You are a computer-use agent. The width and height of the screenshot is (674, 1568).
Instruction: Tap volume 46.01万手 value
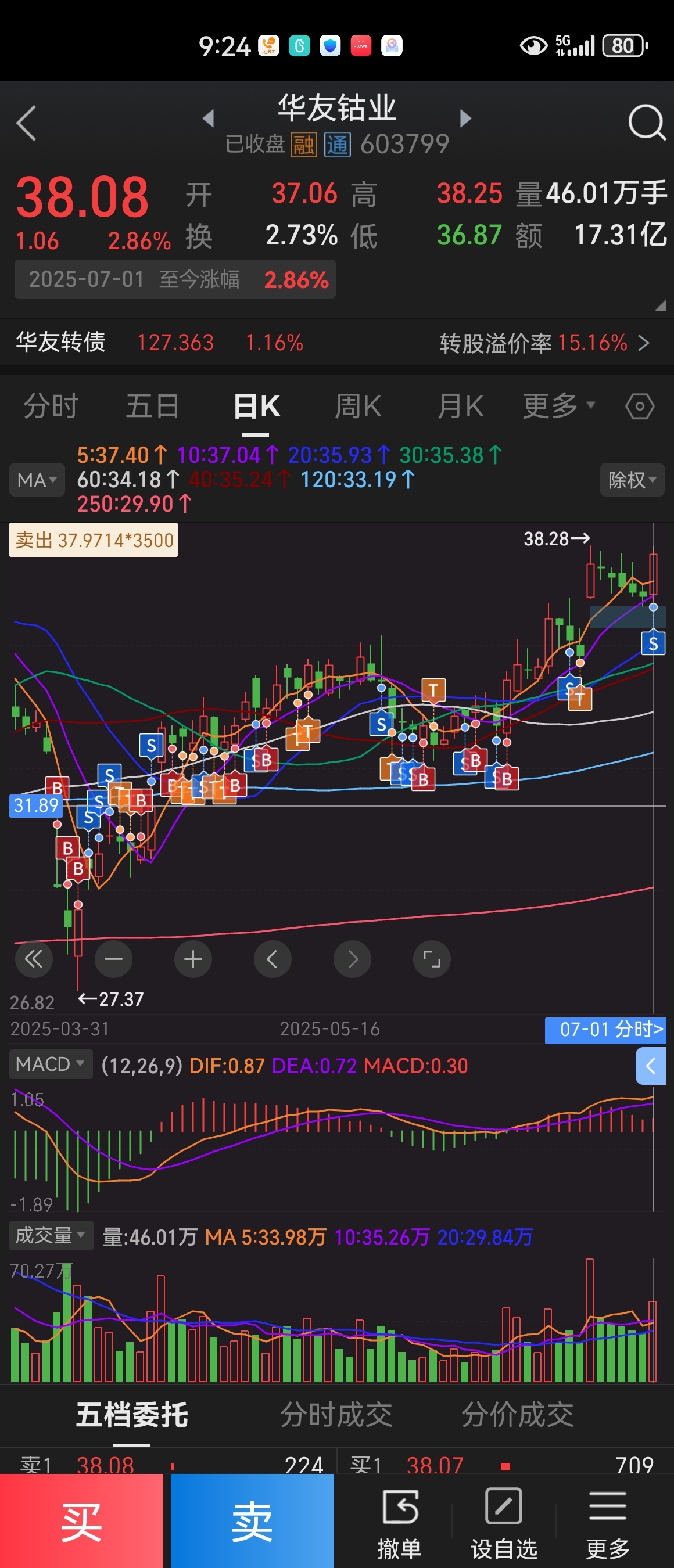(607, 193)
